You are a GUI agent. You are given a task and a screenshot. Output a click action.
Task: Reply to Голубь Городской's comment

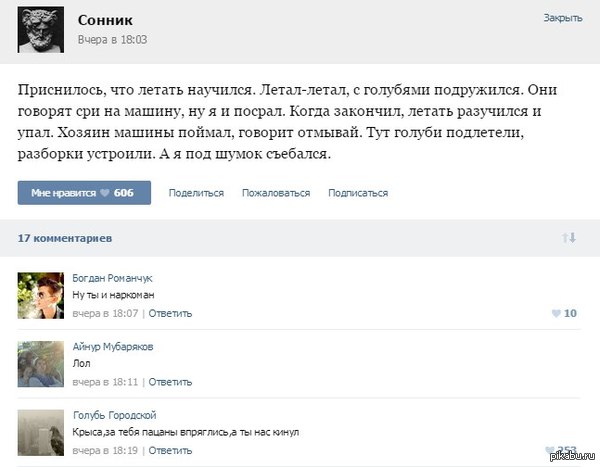[170, 450]
